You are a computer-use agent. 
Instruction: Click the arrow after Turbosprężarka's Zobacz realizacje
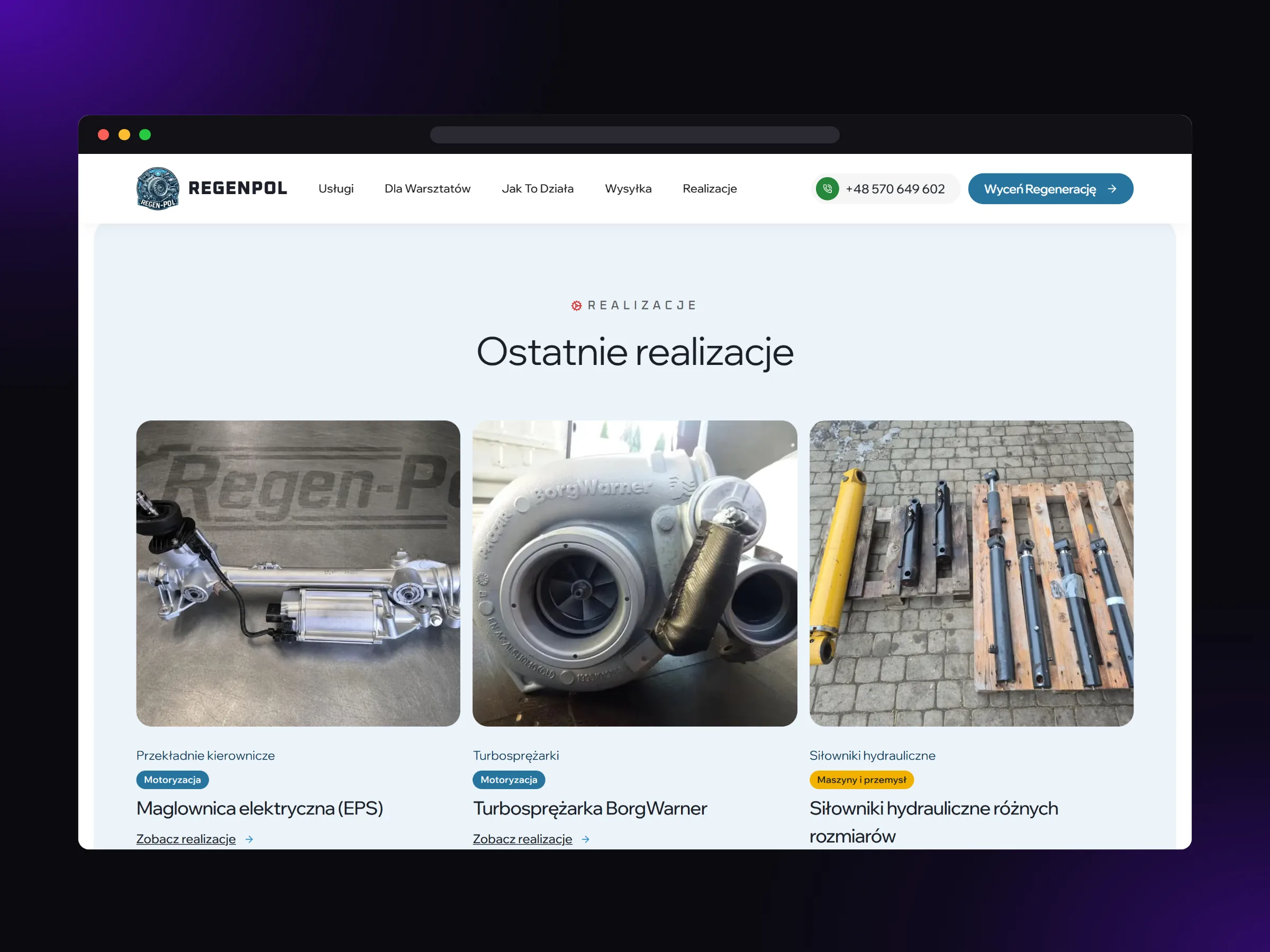click(x=586, y=839)
